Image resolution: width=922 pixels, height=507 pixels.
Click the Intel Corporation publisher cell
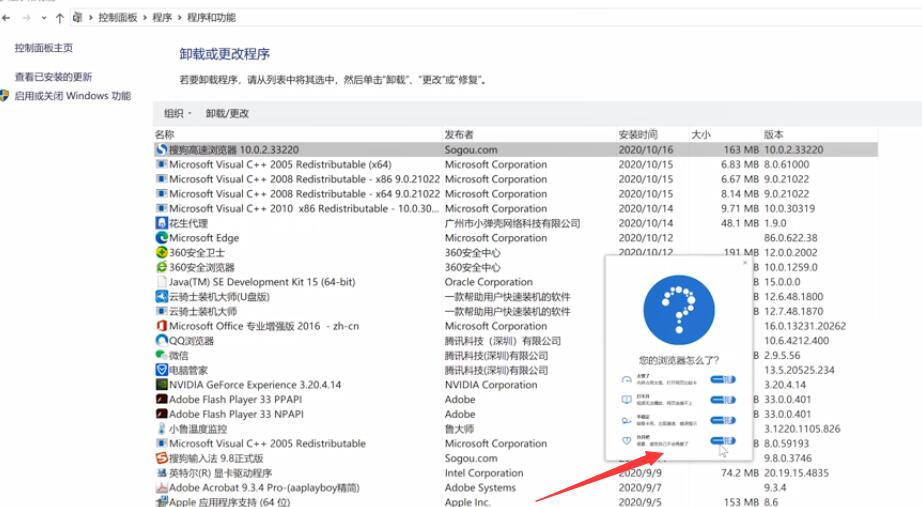(483, 473)
